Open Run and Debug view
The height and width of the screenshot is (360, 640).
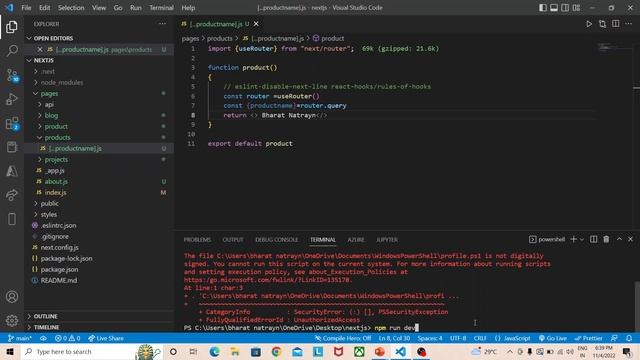coord(12,99)
